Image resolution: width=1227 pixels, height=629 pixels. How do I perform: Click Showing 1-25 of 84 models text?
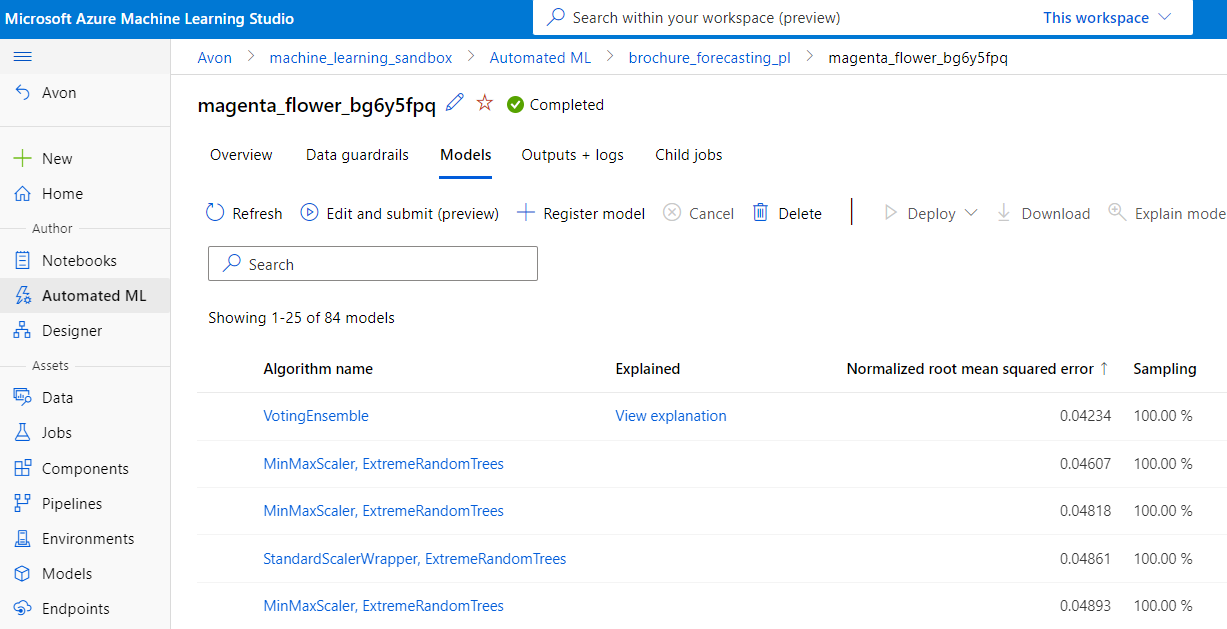pos(301,318)
